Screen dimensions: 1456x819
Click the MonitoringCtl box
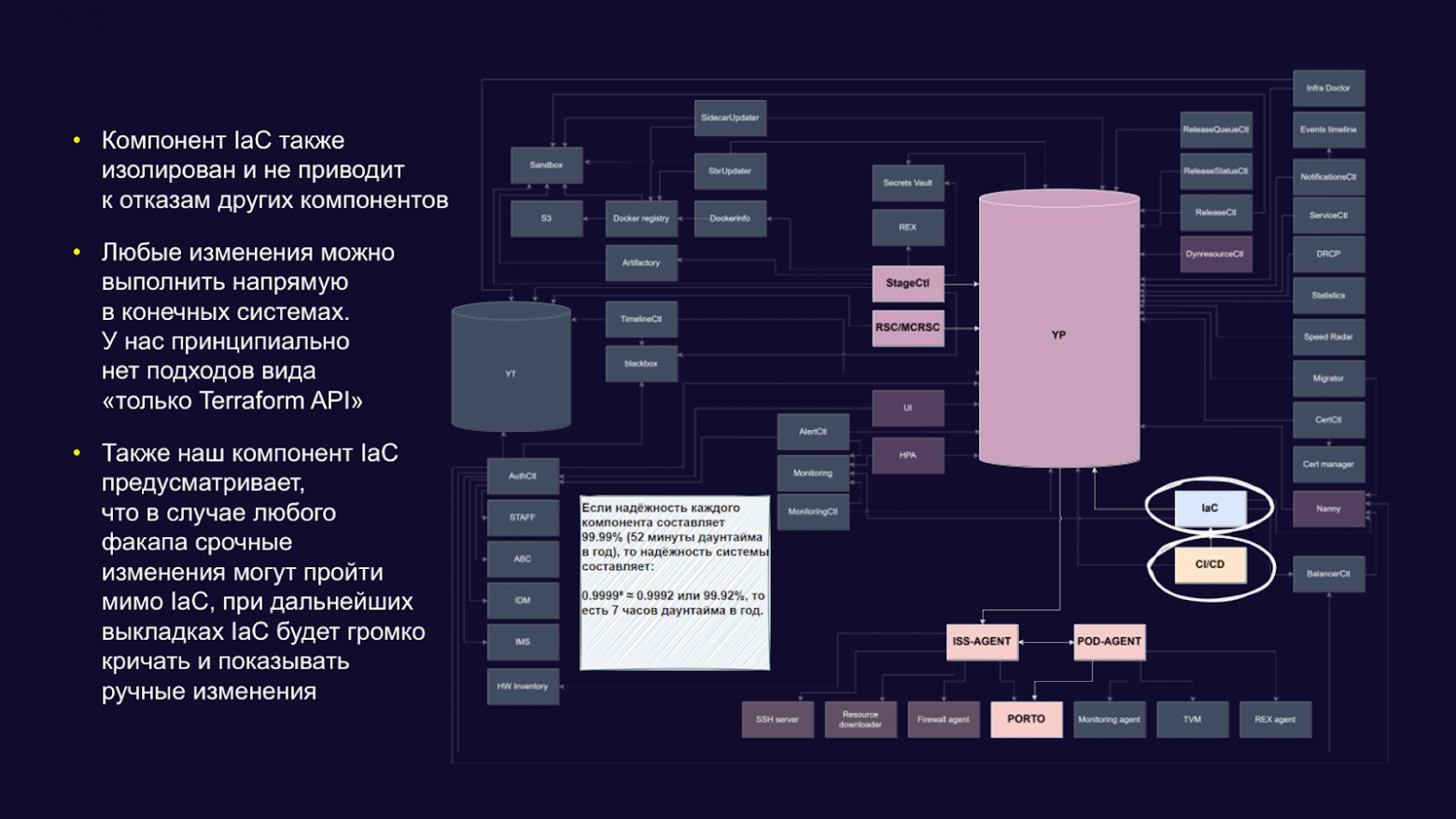pos(813,512)
